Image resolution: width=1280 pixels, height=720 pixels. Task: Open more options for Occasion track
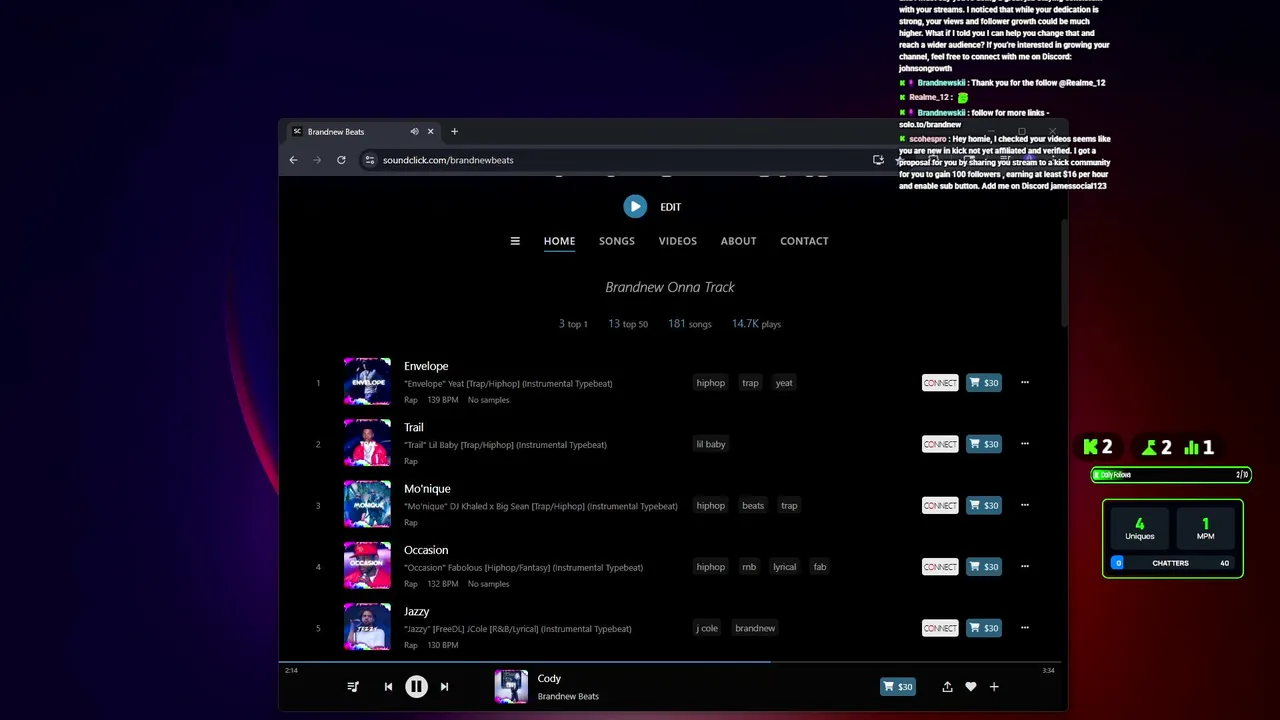click(x=1024, y=566)
